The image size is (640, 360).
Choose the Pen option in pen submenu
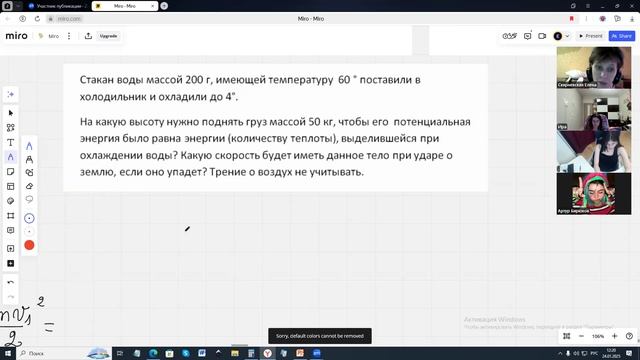[x=29, y=146]
